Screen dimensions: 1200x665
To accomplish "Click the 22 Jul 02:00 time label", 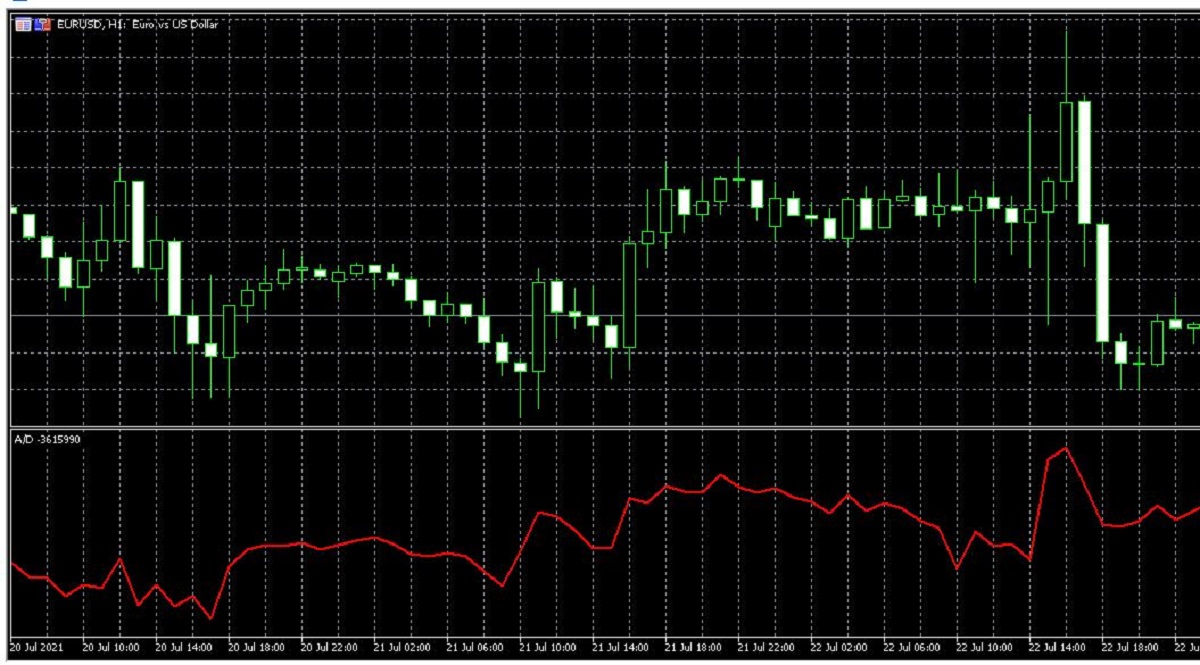I will [x=841, y=648].
